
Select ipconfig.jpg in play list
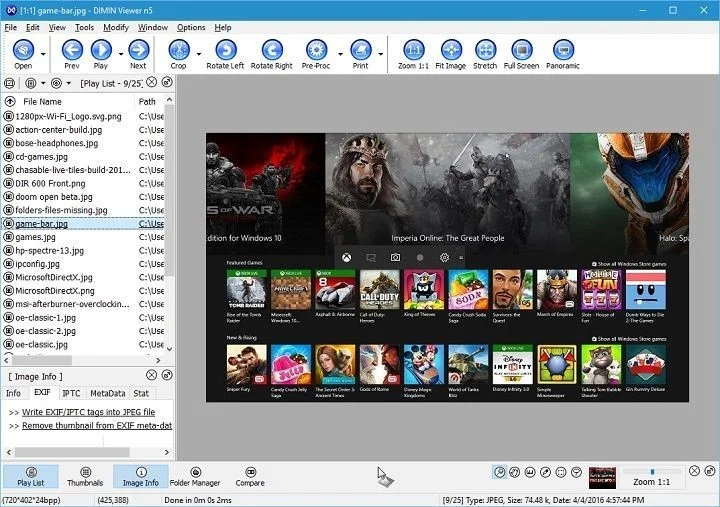[x=83, y=264]
